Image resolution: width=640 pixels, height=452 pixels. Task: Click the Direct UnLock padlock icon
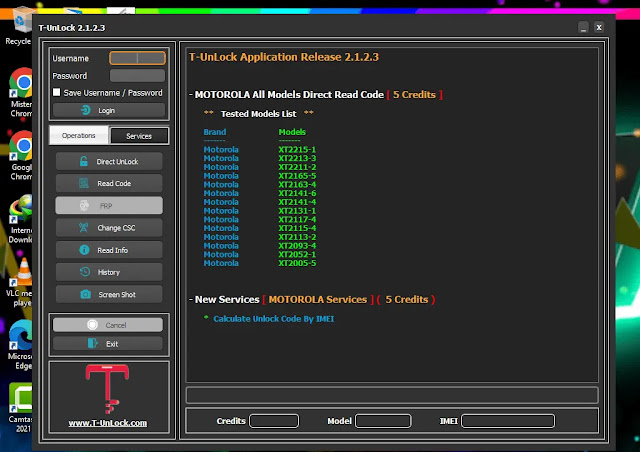point(84,161)
